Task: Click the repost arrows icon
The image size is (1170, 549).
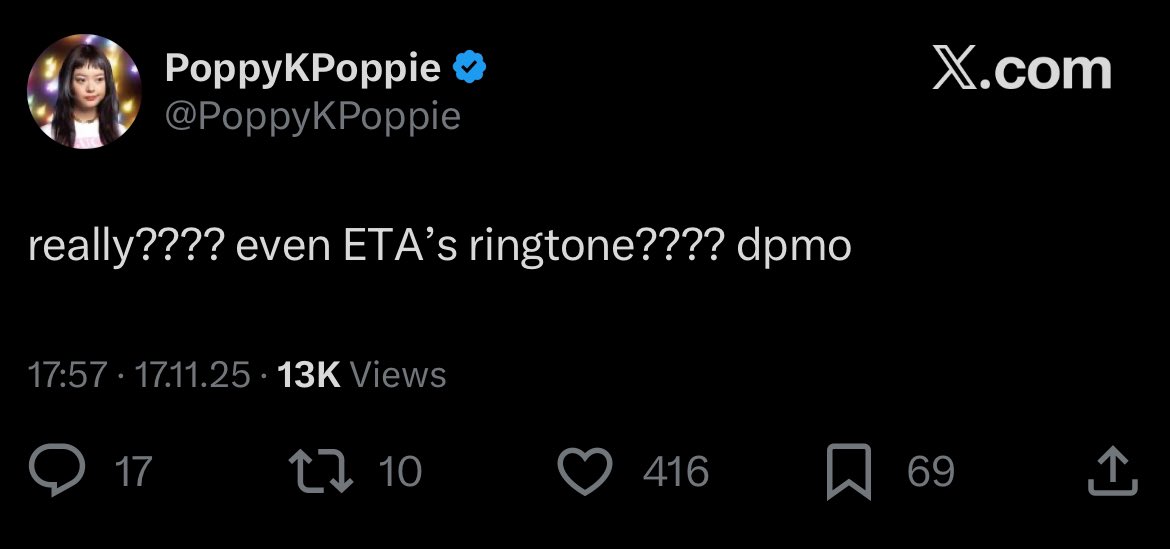Action: pos(321,471)
